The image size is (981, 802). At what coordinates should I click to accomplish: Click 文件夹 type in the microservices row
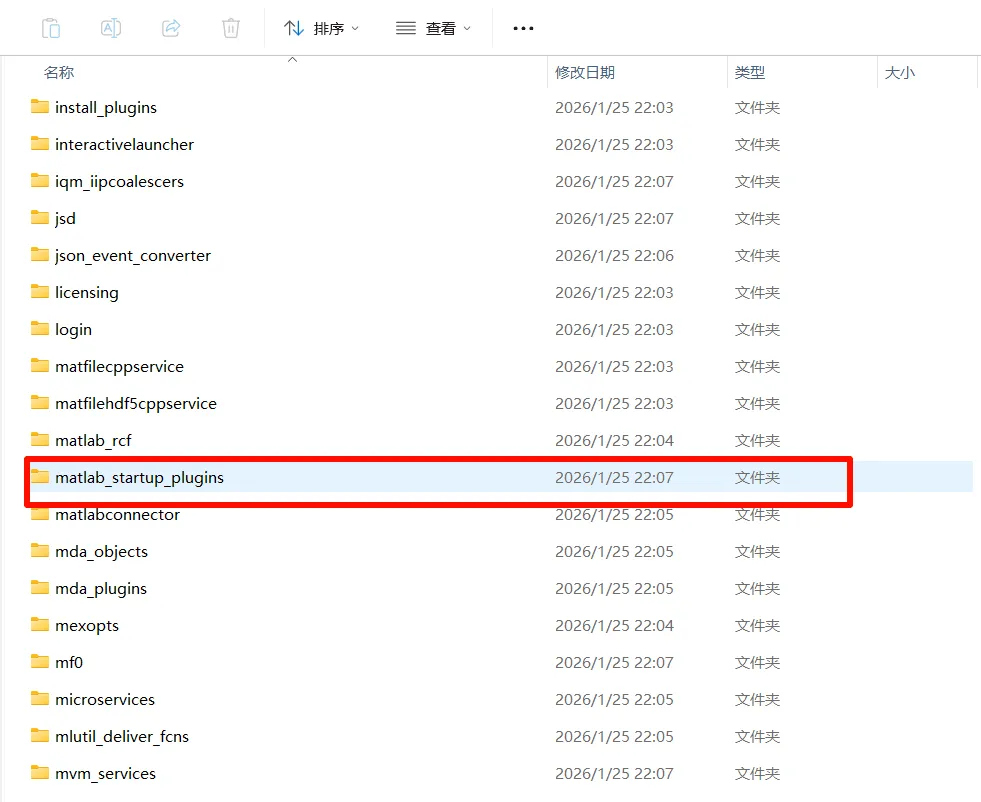pos(757,699)
